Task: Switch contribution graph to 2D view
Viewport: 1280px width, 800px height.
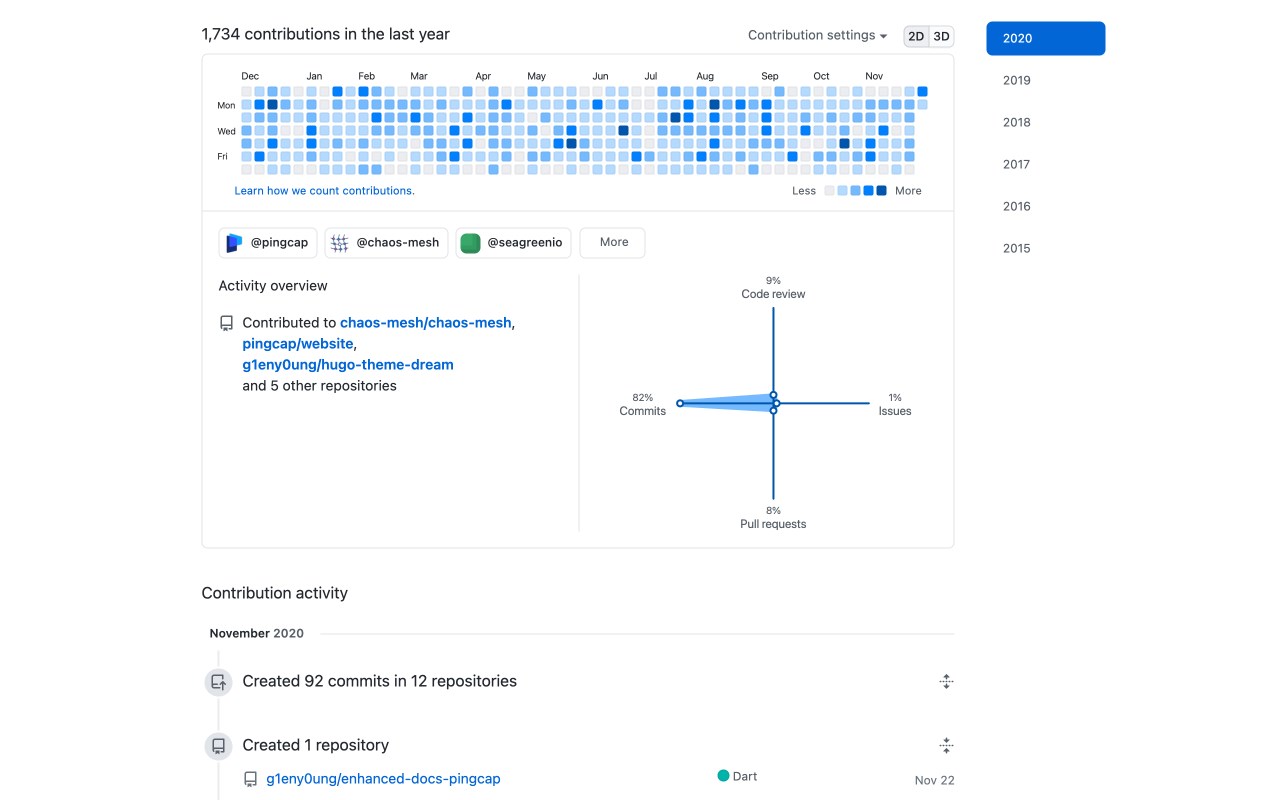Action: (x=916, y=37)
